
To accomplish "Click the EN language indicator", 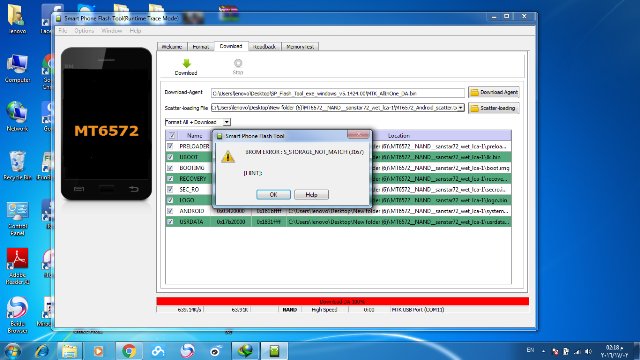I will [x=530, y=350].
